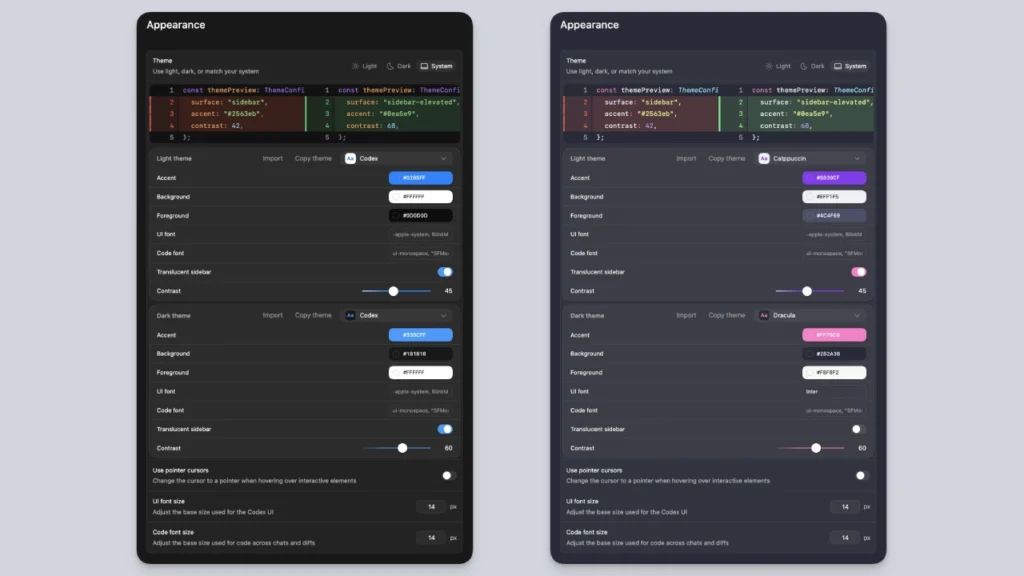Click the Aa icon in Codex light theme row

tap(350, 158)
